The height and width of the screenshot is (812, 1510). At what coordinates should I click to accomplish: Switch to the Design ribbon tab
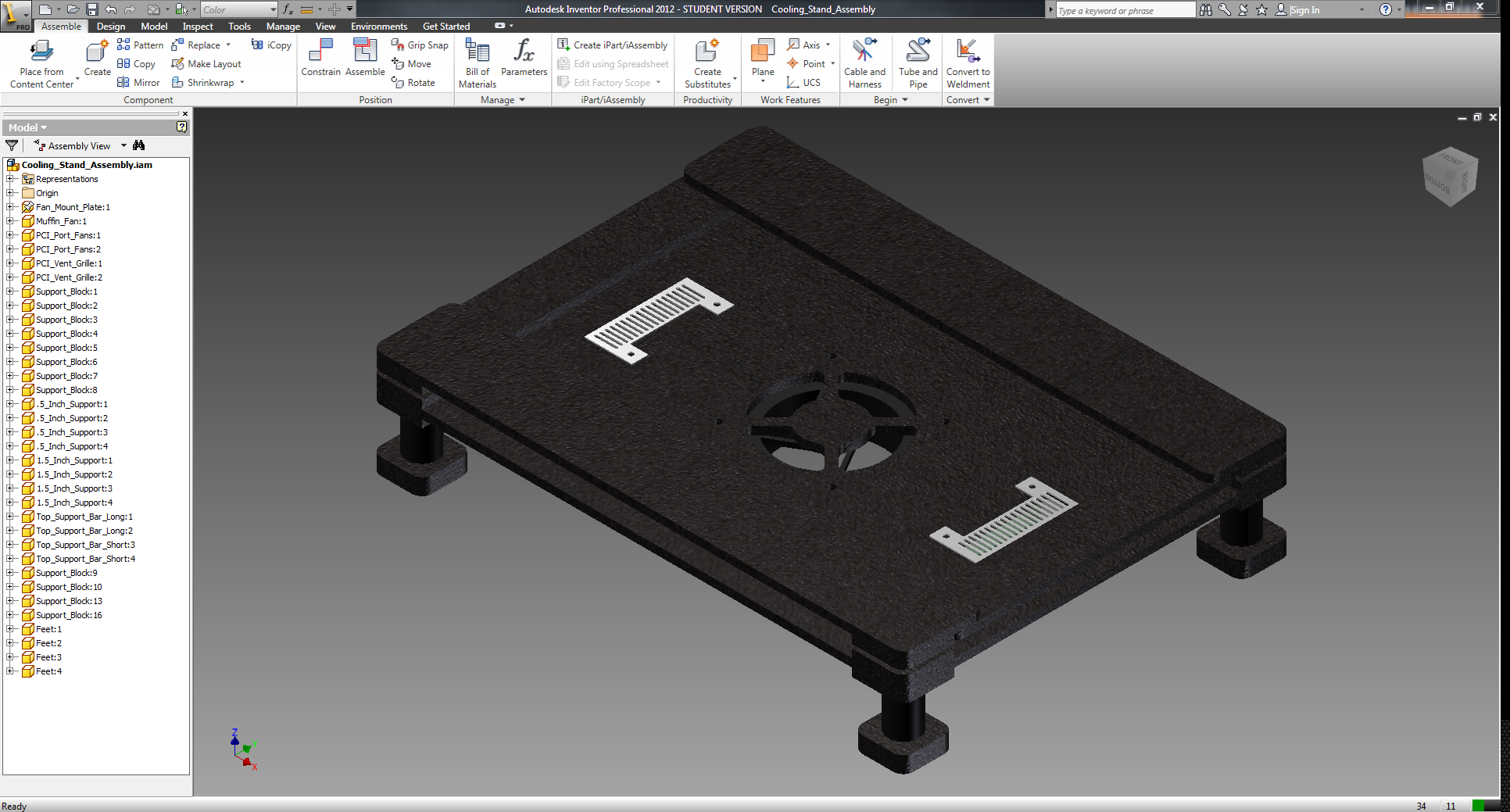pyautogui.click(x=111, y=27)
